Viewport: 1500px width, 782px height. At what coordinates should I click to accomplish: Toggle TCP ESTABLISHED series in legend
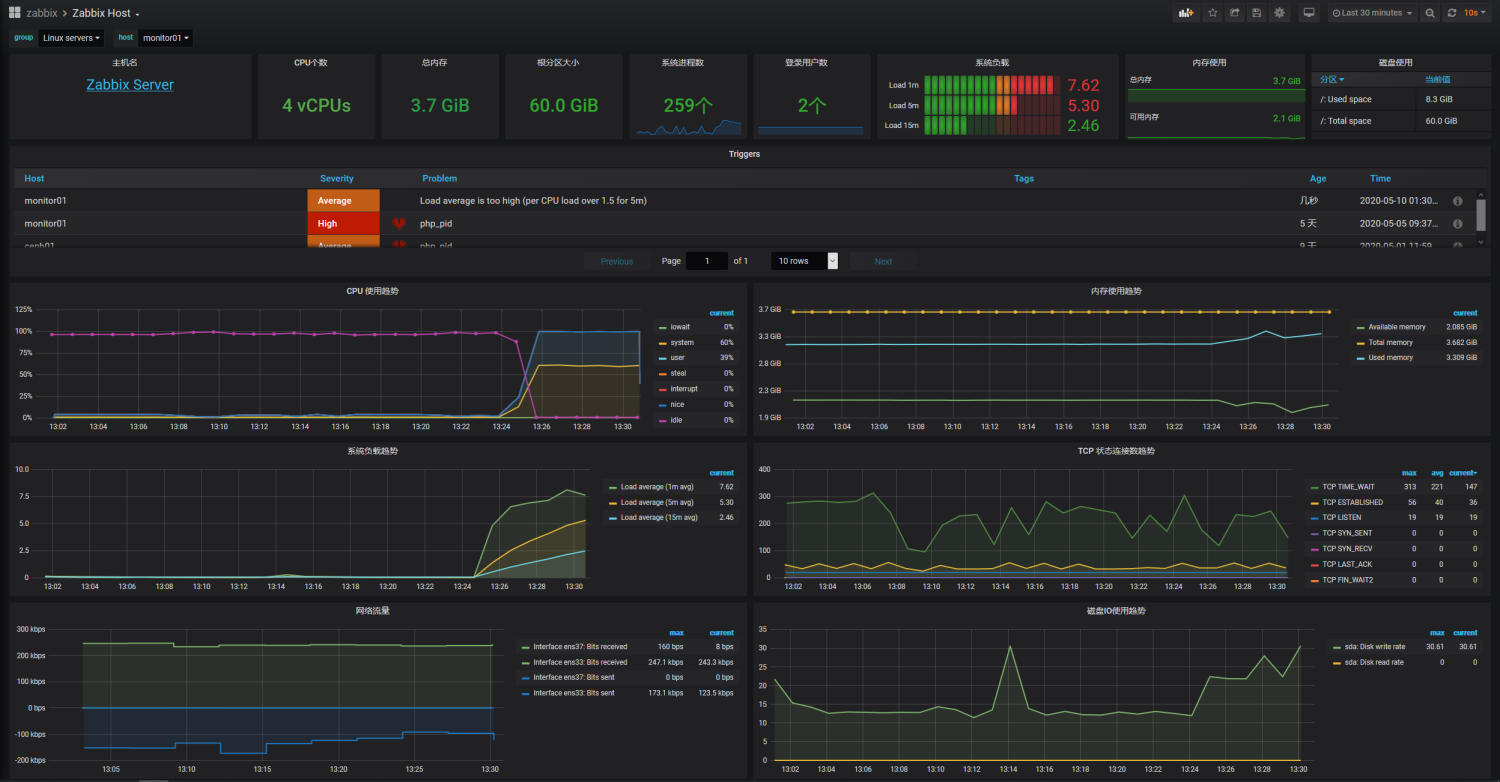point(1352,502)
